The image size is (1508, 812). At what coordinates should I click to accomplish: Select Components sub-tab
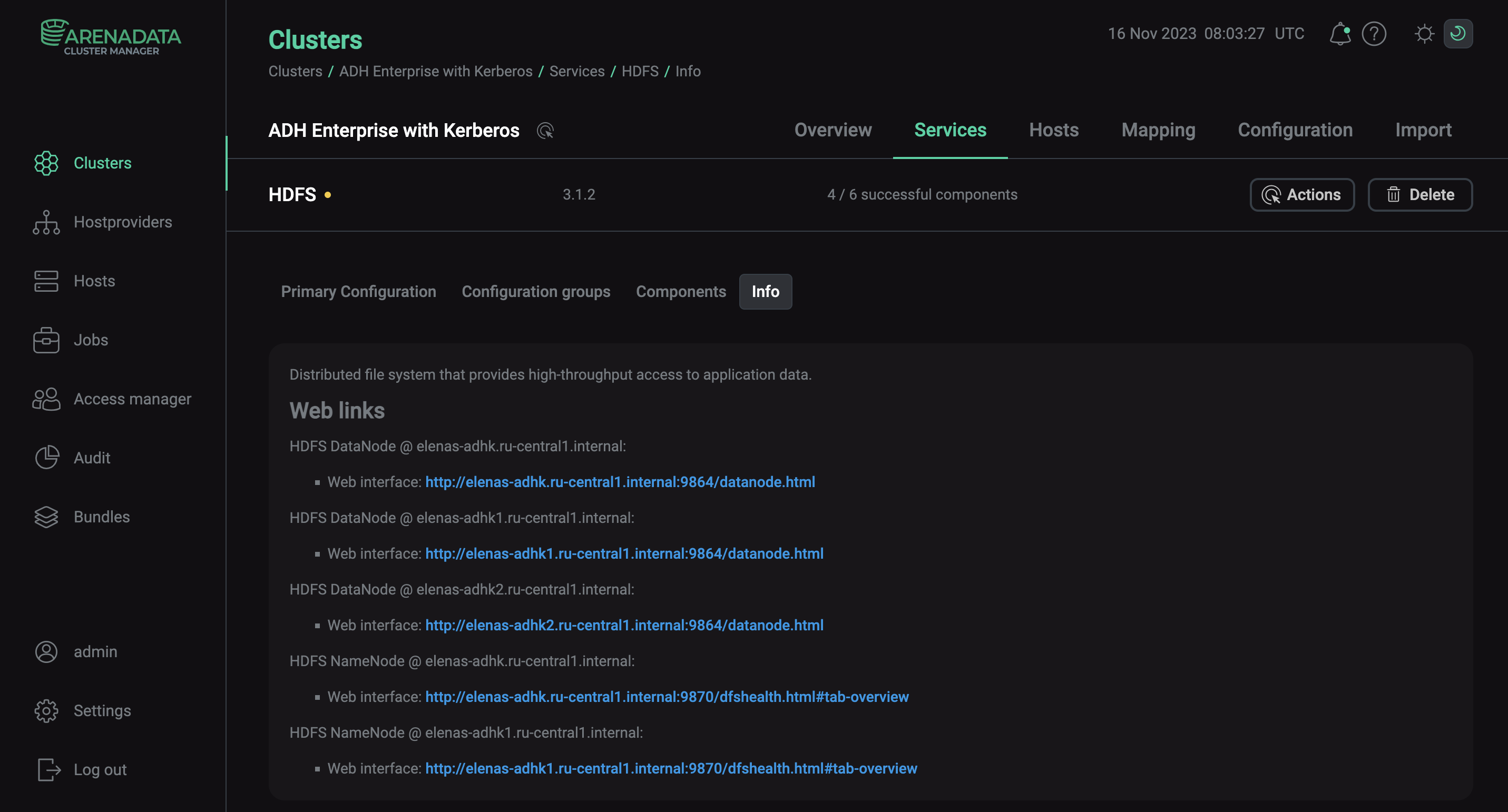tap(681, 291)
